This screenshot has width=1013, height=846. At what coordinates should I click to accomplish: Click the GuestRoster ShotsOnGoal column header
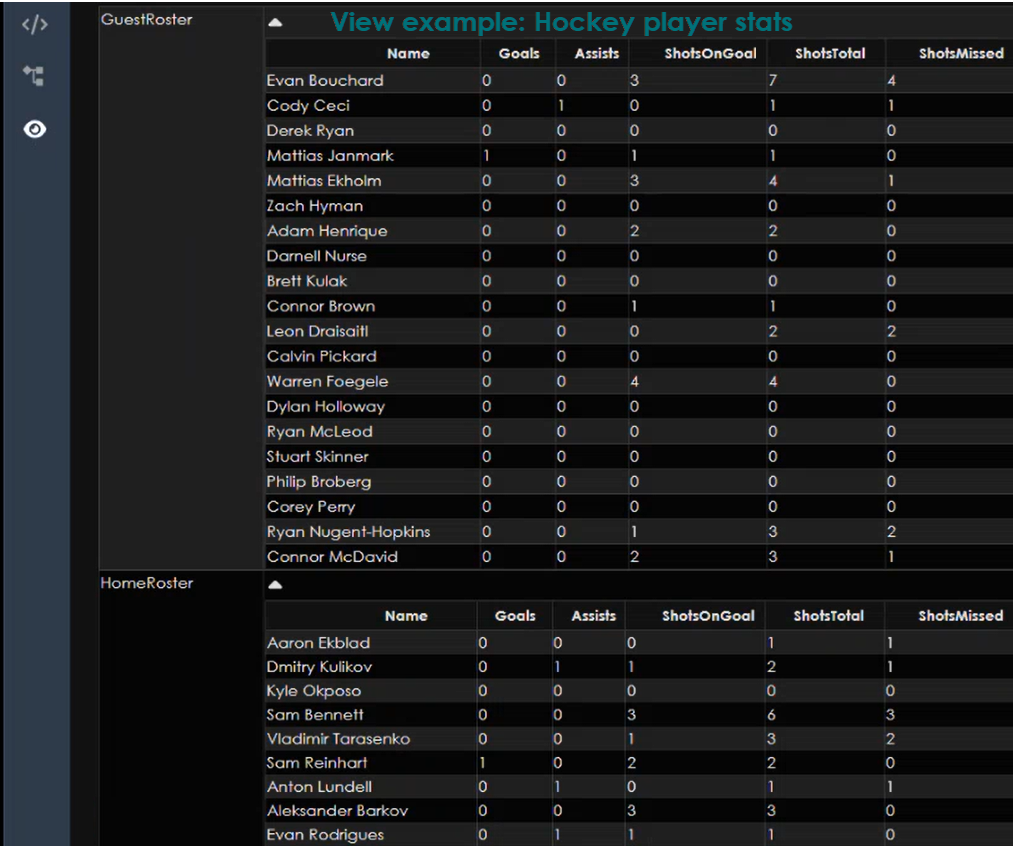(710, 54)
